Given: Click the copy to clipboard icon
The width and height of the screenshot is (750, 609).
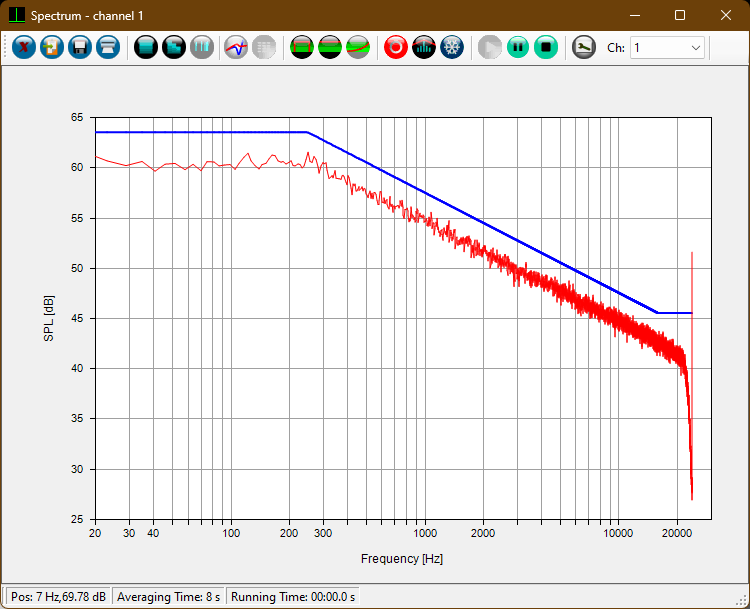Looking at the screenshot, I should [x=52, y=47].
